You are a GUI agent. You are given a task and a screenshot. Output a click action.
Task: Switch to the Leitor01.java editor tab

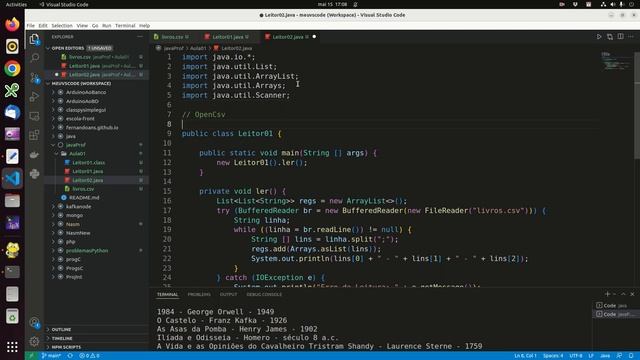coord(227,37)
